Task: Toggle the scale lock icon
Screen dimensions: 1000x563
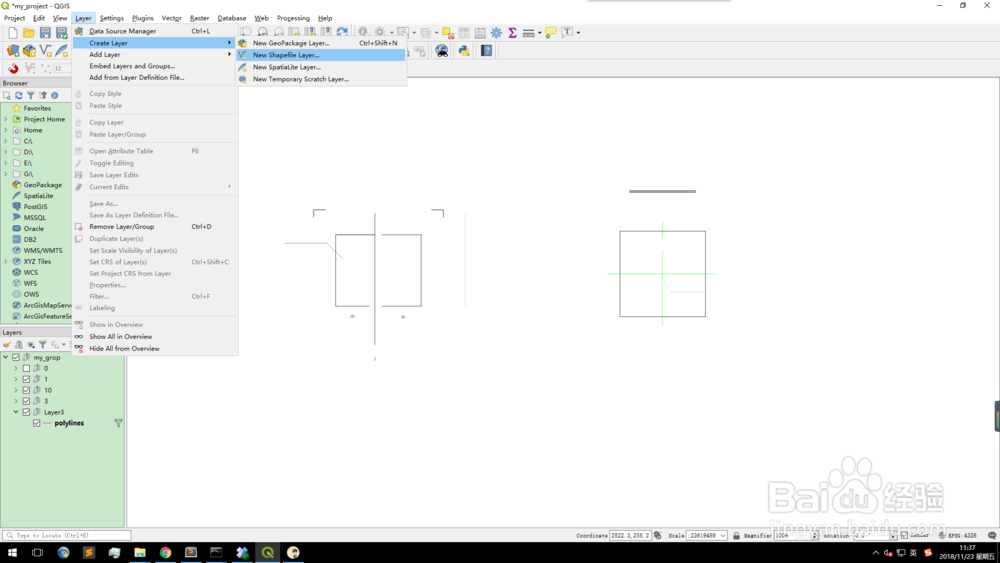Action: click(736, 536)
